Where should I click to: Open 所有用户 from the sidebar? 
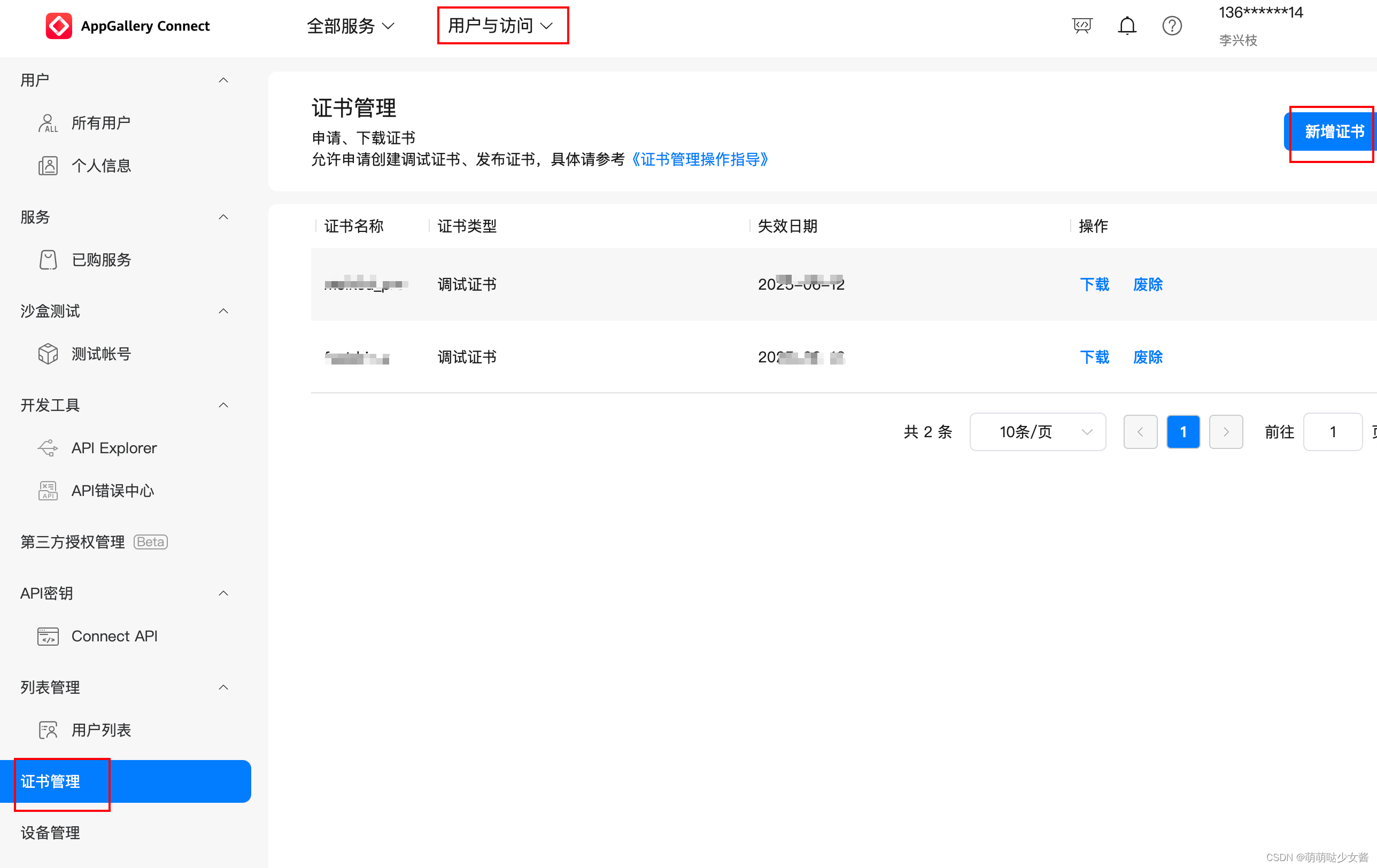coord(100,123)
